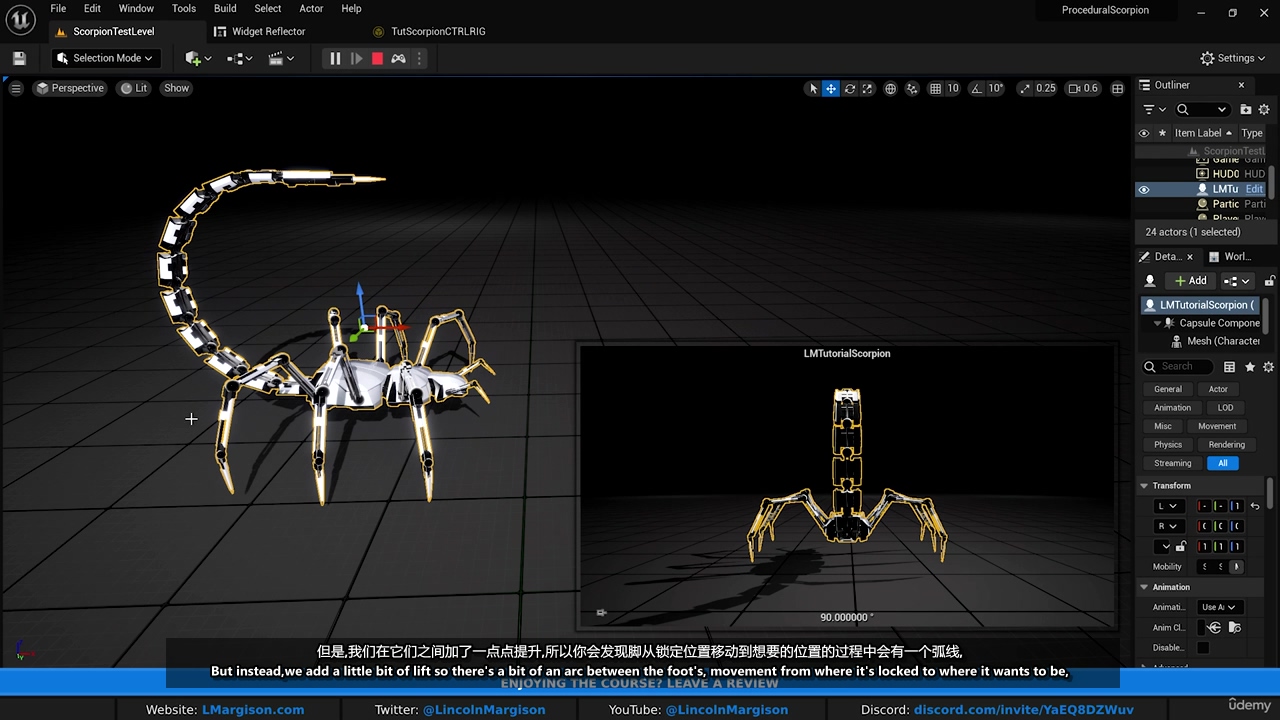Screen dimensions: 1280x720
Task: Open the viewport hamburger options menu
Action: tap(16, 88)
